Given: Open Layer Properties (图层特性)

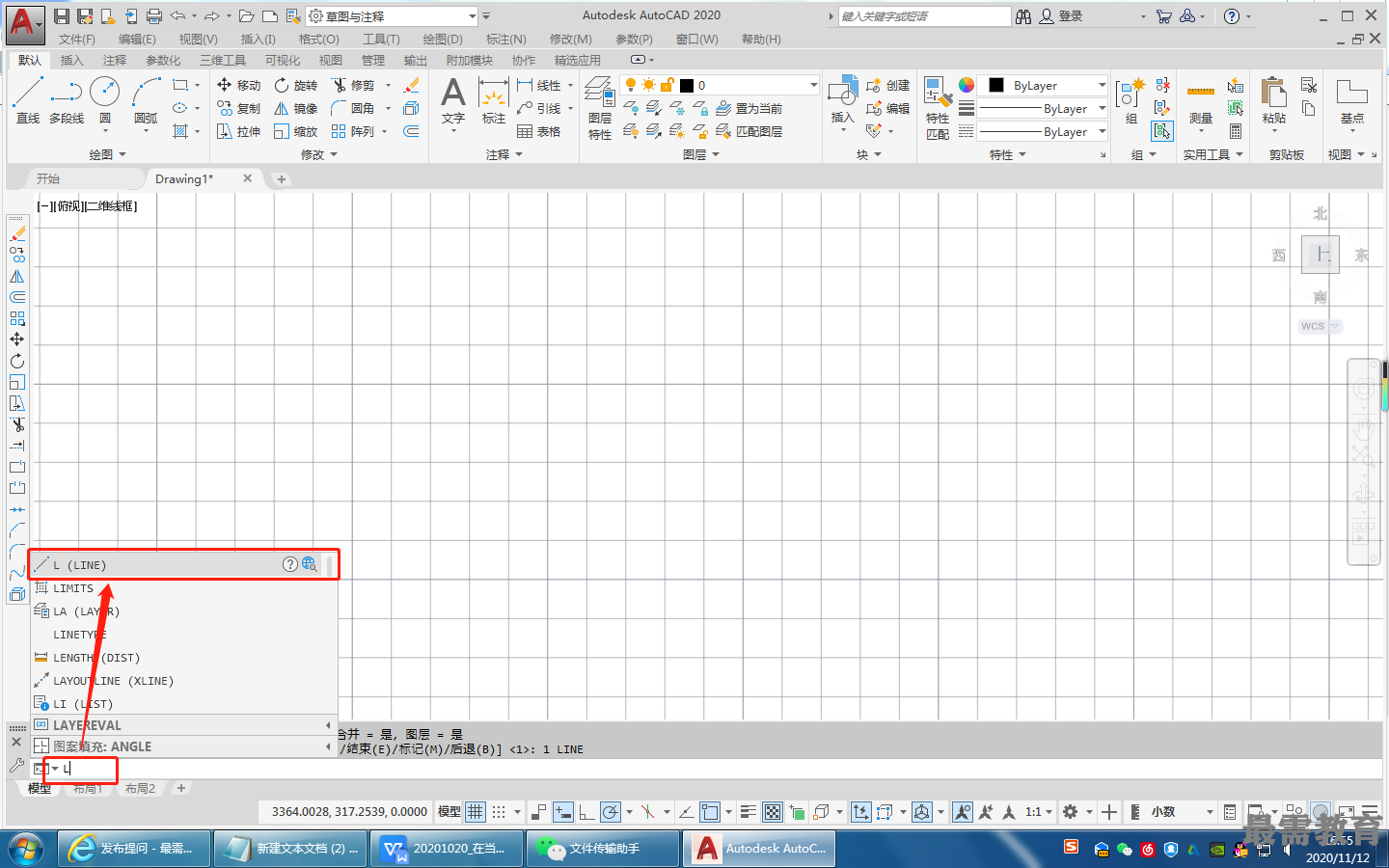Looking at the screenshot, I should coord(600,108).
